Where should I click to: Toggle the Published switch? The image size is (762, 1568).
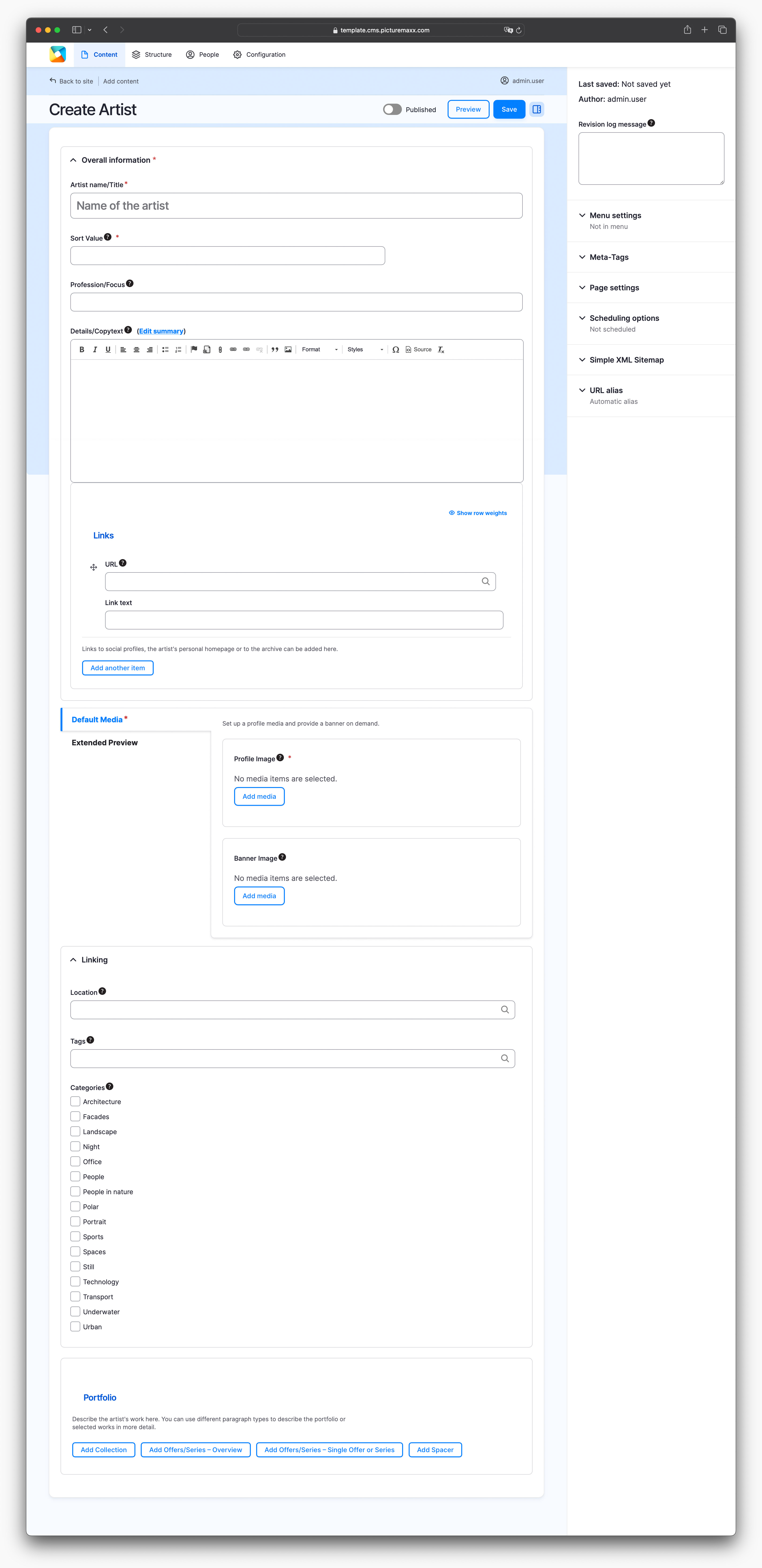[x=392, y=110]
